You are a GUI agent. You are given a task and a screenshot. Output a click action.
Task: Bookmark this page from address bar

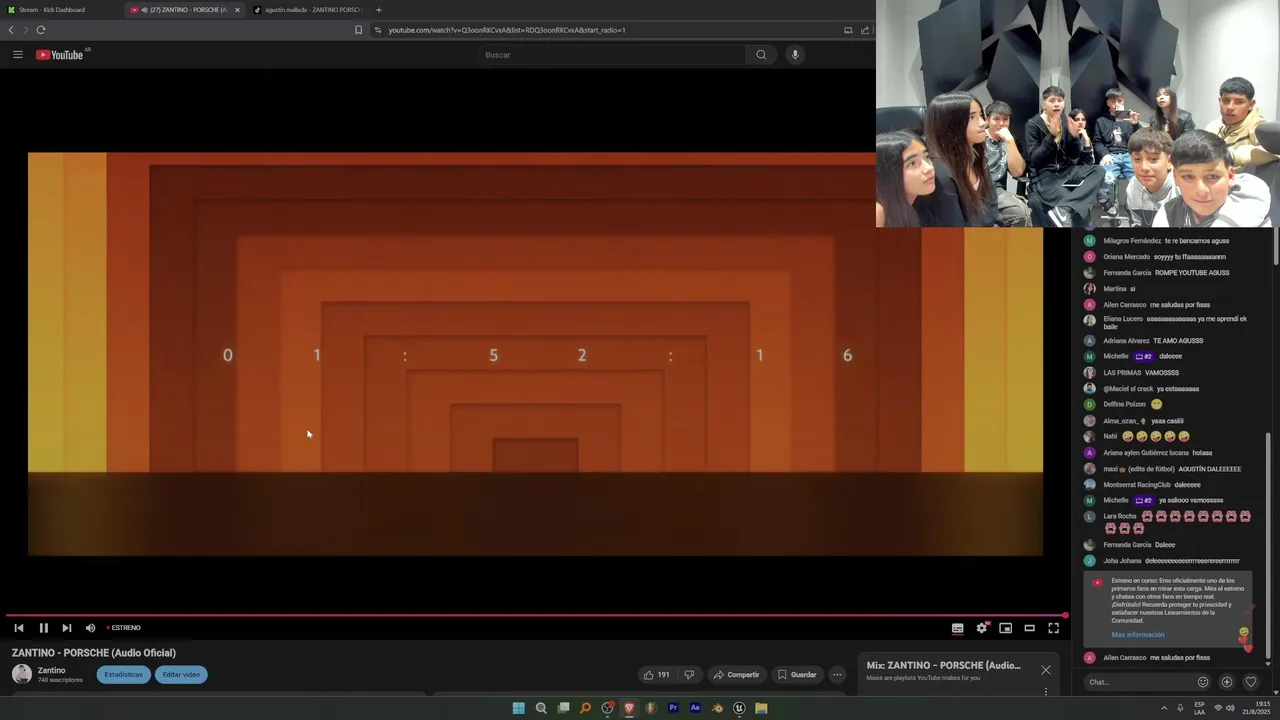pos(358,30)
